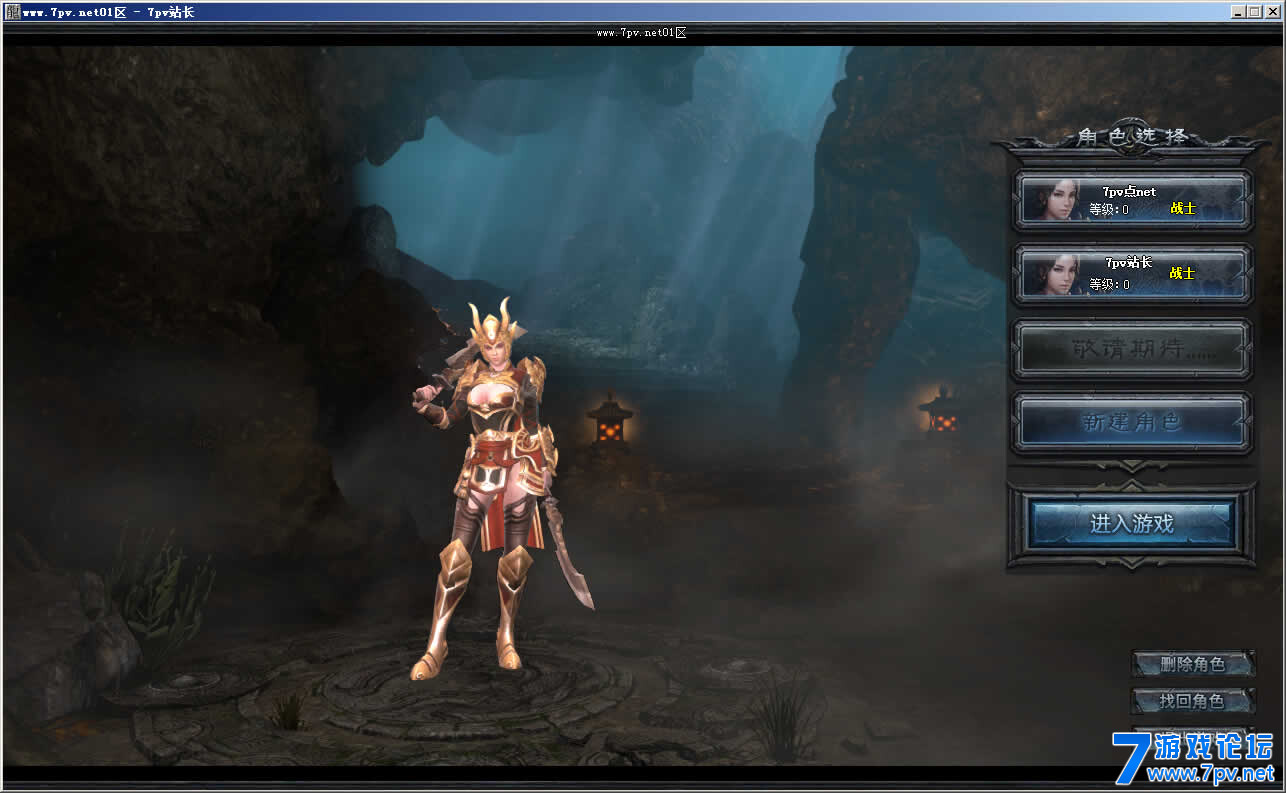Click the 角色选择 panel header
1286x793 pixels.
1132,137
